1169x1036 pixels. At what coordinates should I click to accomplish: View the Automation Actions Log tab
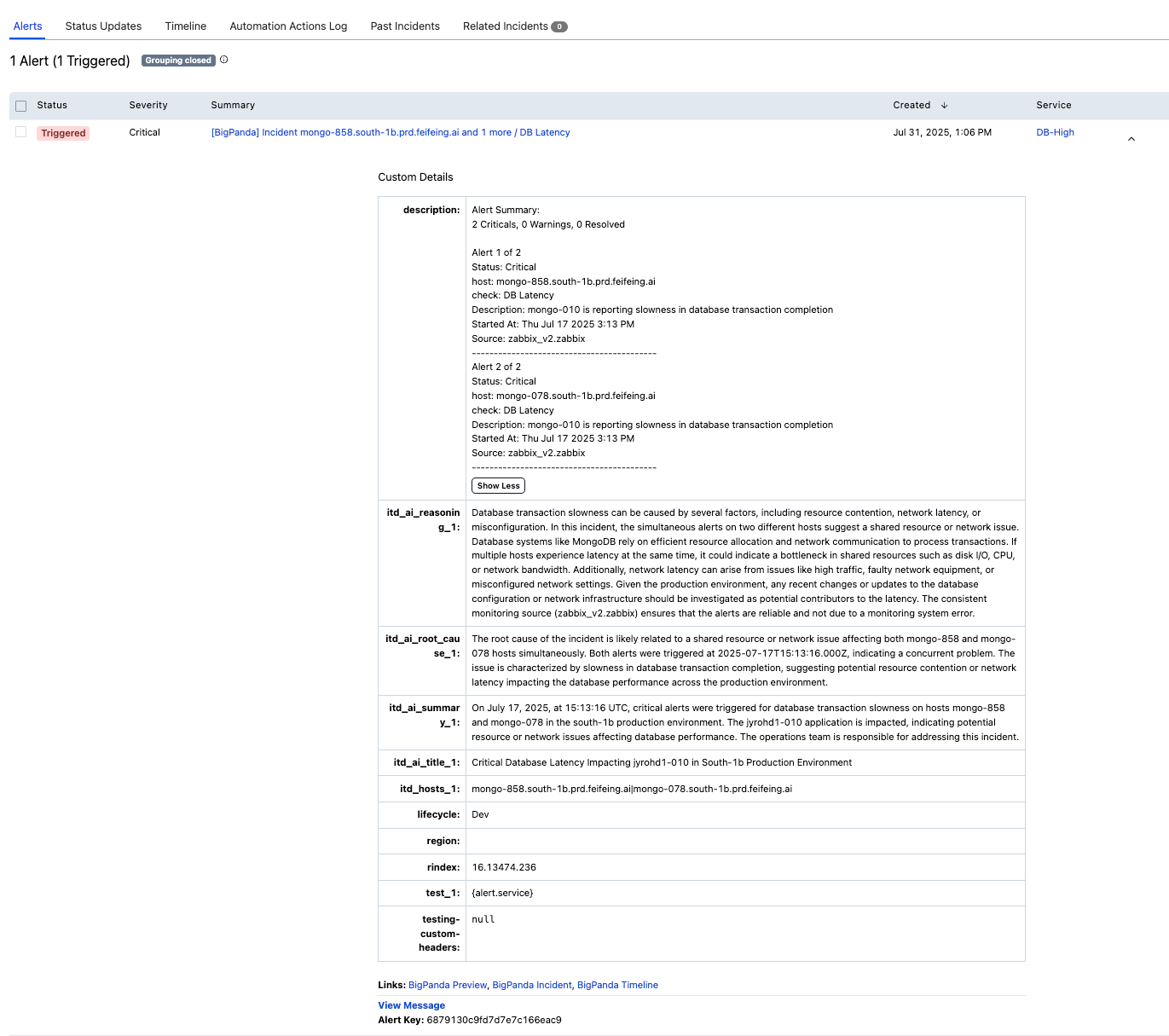coord(288,26)
